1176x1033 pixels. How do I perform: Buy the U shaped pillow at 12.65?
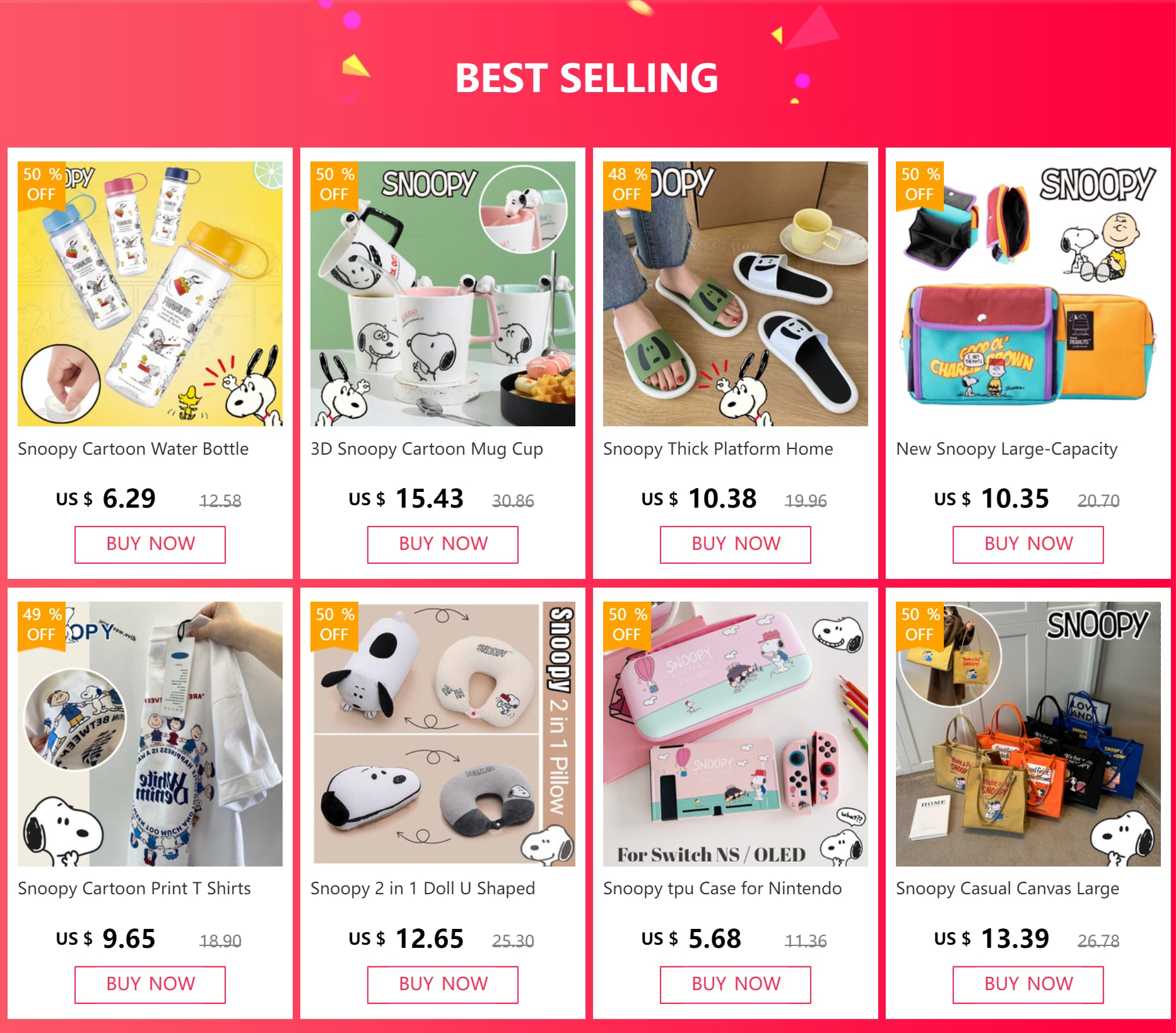pos(443,985)
